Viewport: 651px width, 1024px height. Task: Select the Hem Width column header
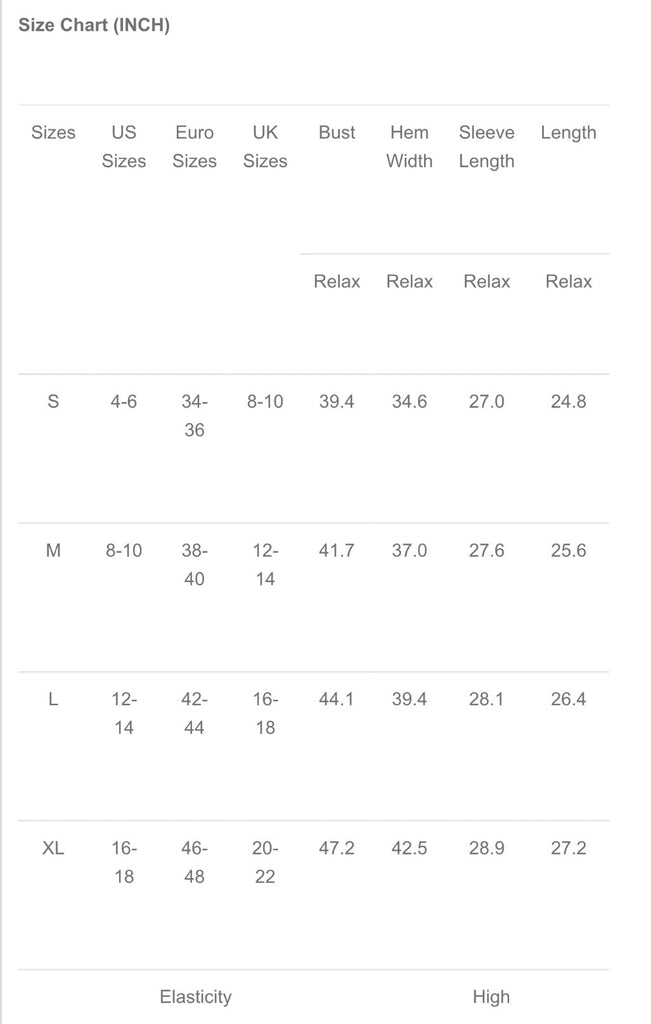click(x=409, y=147)
